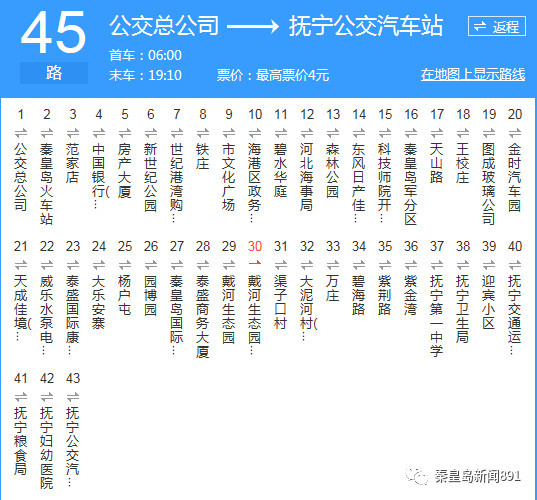Click transfer icon above 范家店 stop
The image size is (537, 500).
[x=73, y=133]
